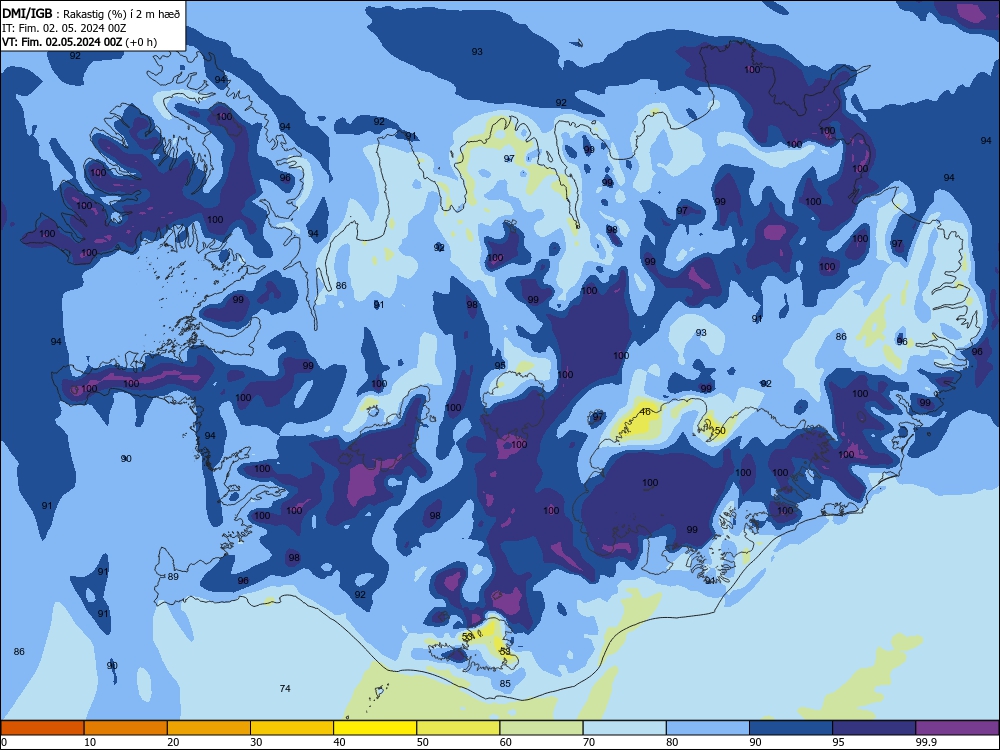
Task: Pick the yellow-green 60–70 legend swatch
Action: pos(541,728)
